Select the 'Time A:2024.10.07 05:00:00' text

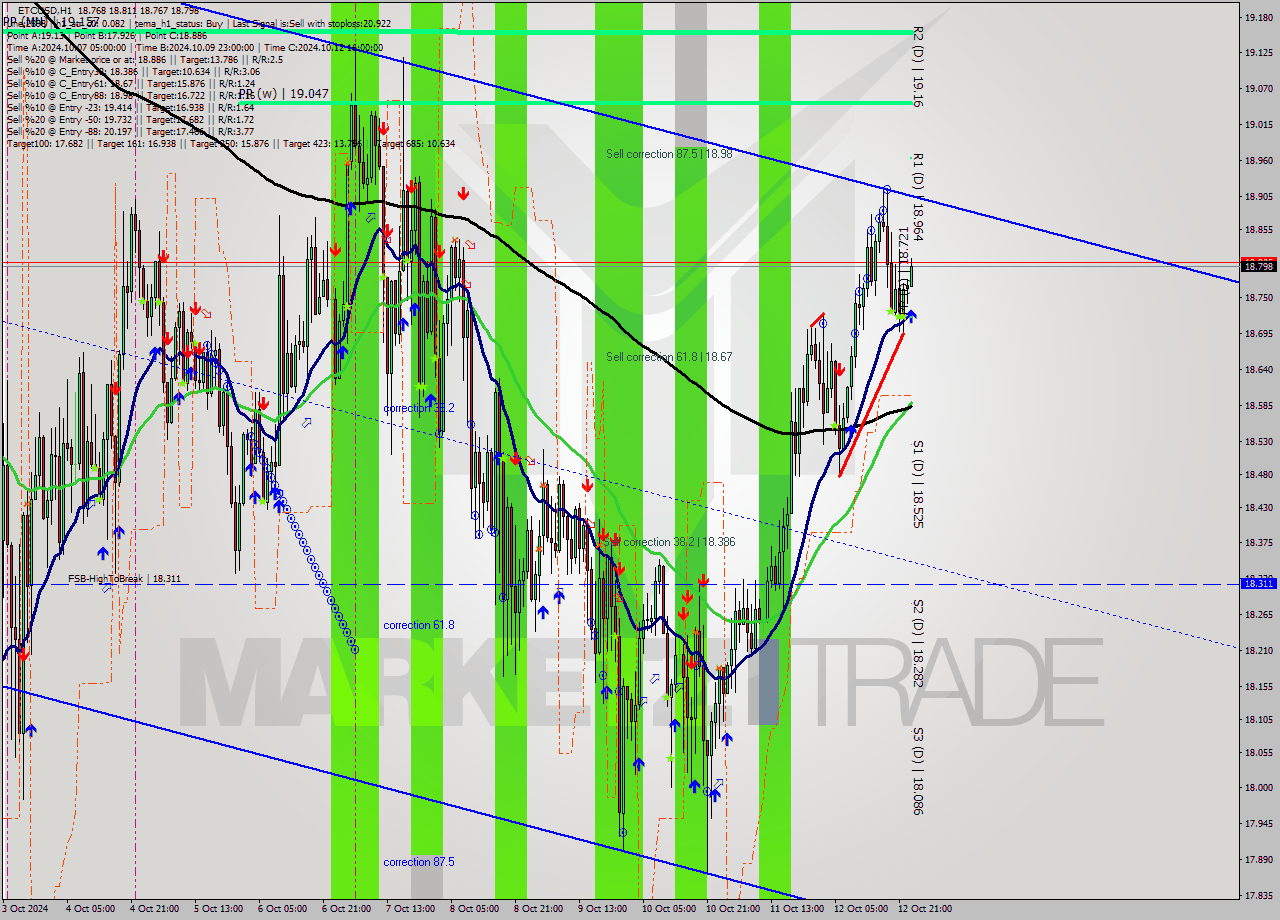coord(66,47)
